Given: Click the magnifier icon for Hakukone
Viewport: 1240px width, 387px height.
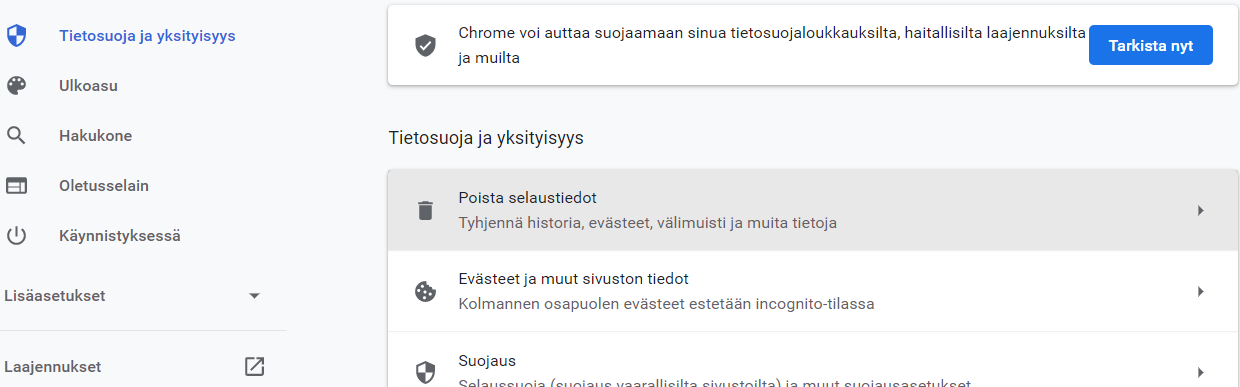Looking at the screenshot, I should coord(16,136).
